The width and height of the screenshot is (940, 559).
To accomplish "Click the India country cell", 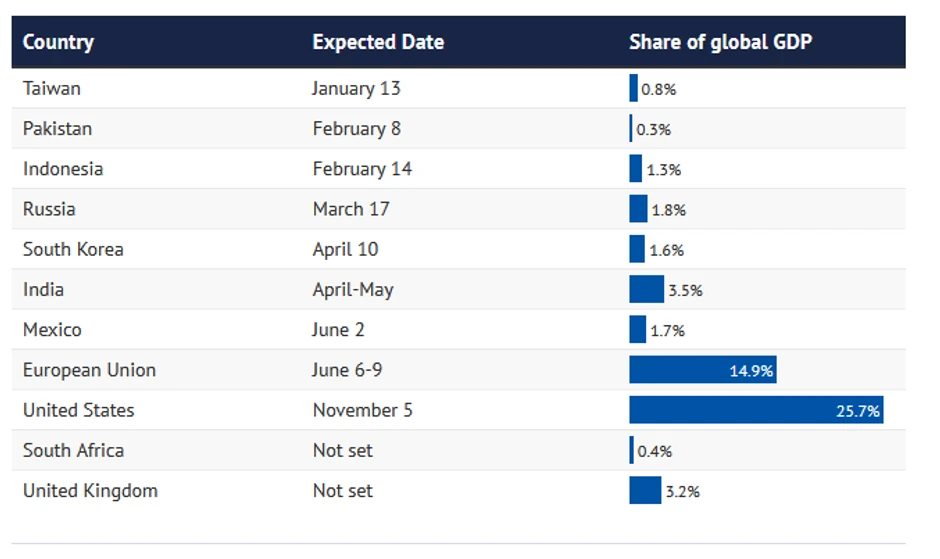I will pos(43,289).
